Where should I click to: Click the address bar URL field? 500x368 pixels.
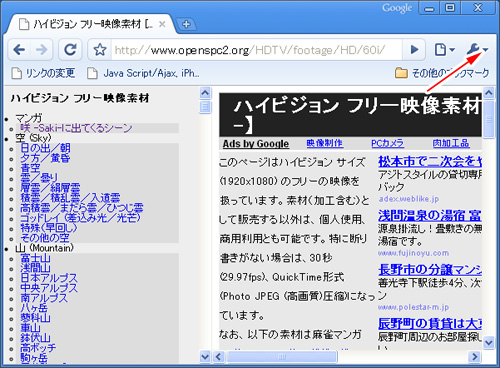(256, 50)
